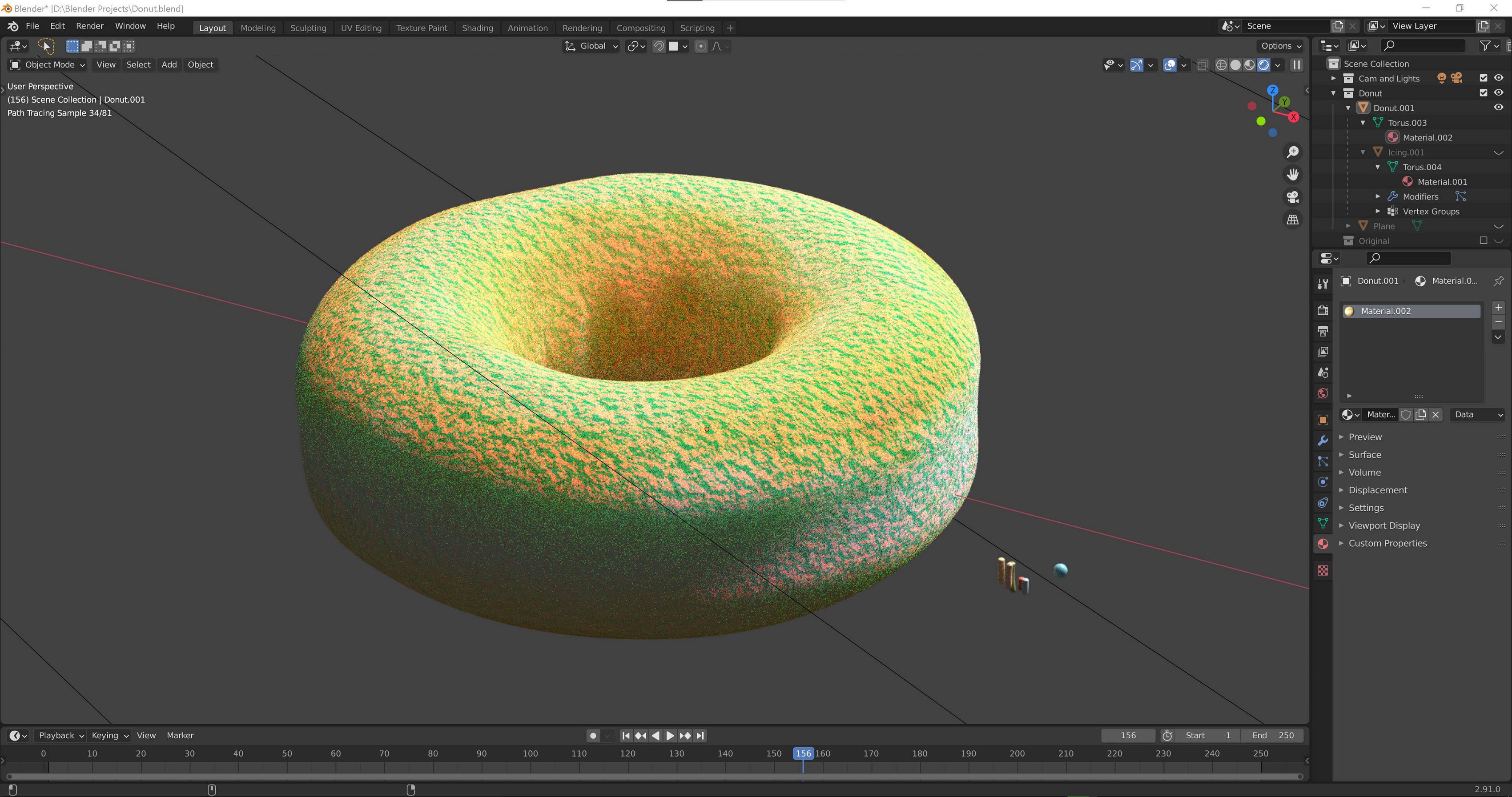The width and height of the screenshot is (1512, 797).
Task: Switch to the Shading workspace tab
Action: (x=477, y=28)
